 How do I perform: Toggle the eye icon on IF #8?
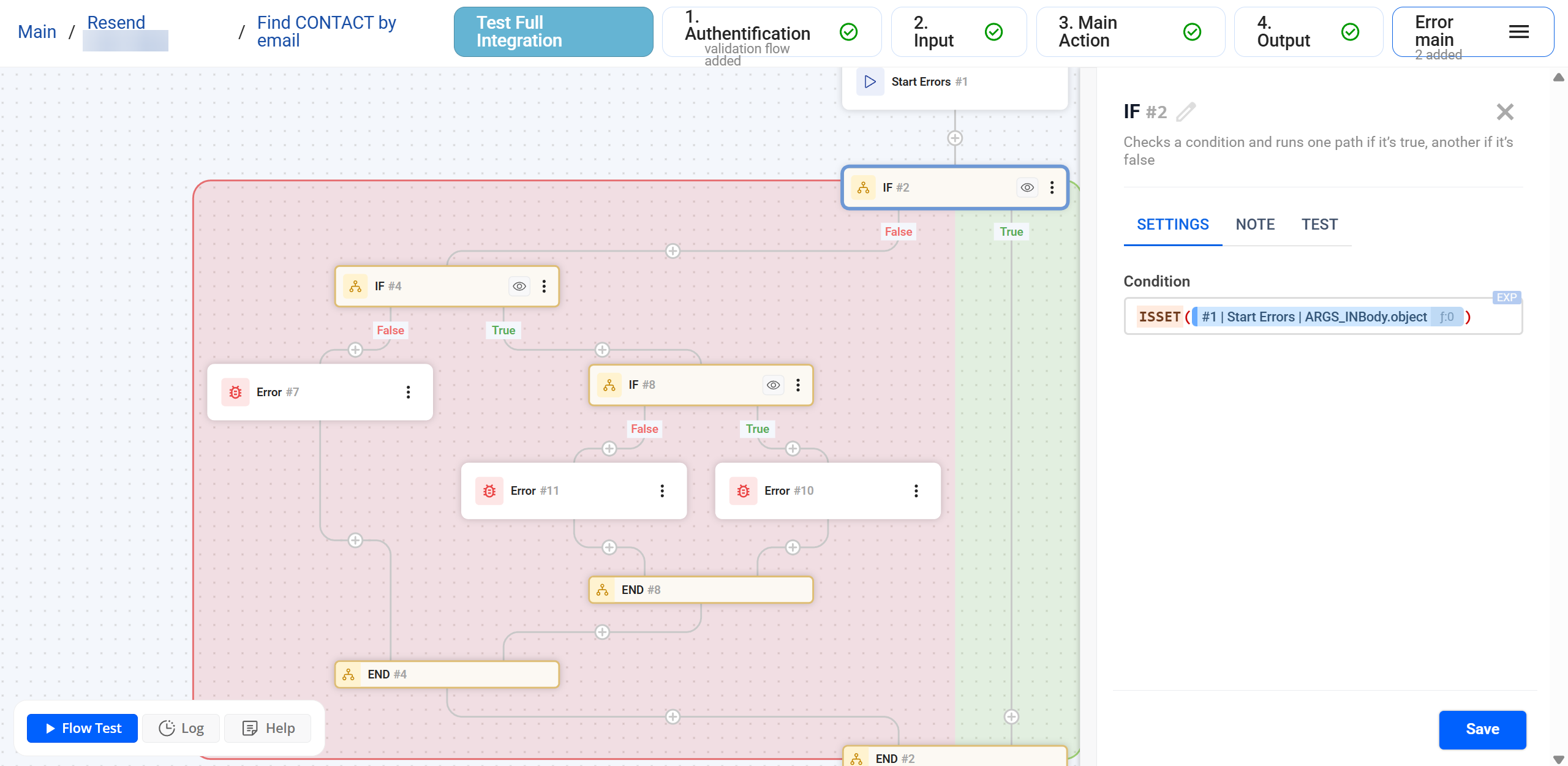tap(774, 385)
